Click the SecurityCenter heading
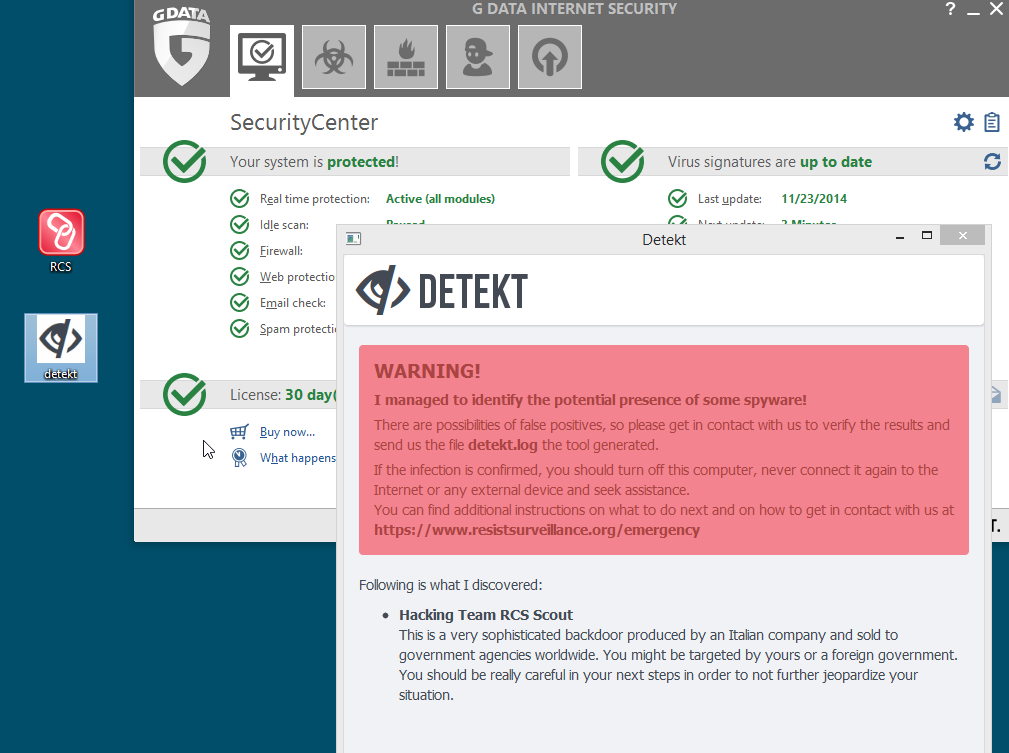This screenshot has width=1009, height=753. [x=304, y=122]
